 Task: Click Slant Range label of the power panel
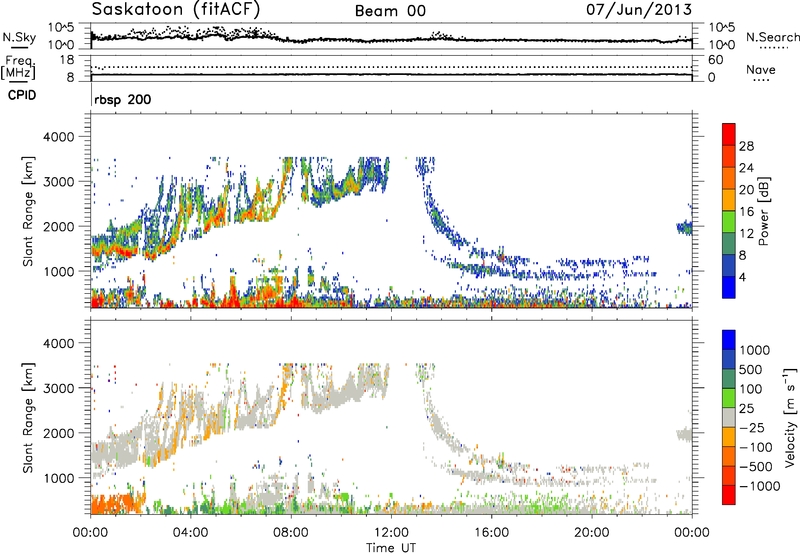coord(28,211)
